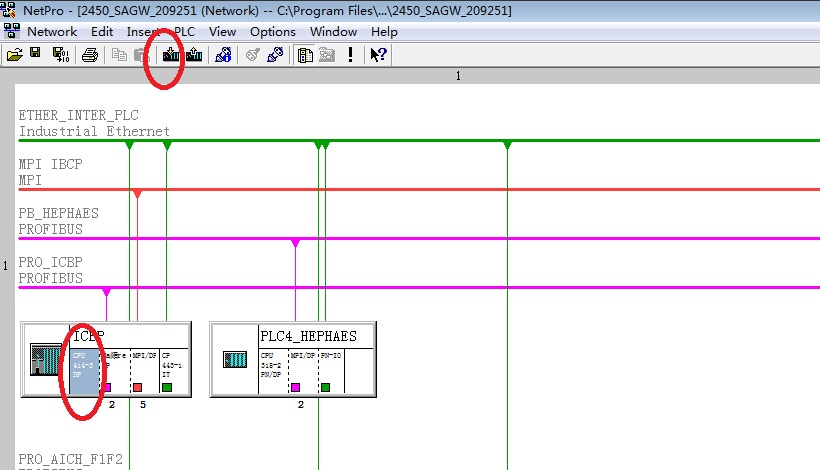Viewport: 820px width, 470px height.
Task: Open the Window menu
Action: tap(333, 32)
